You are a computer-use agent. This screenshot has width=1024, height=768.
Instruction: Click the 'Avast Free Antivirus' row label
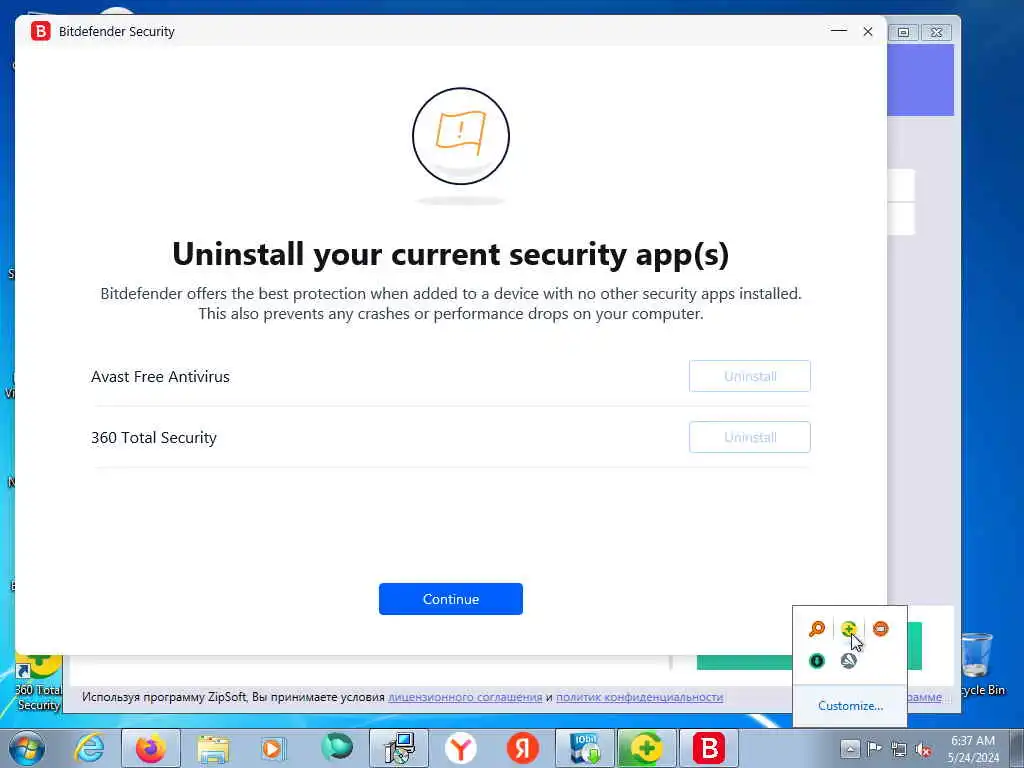click(x=160, y=377)
